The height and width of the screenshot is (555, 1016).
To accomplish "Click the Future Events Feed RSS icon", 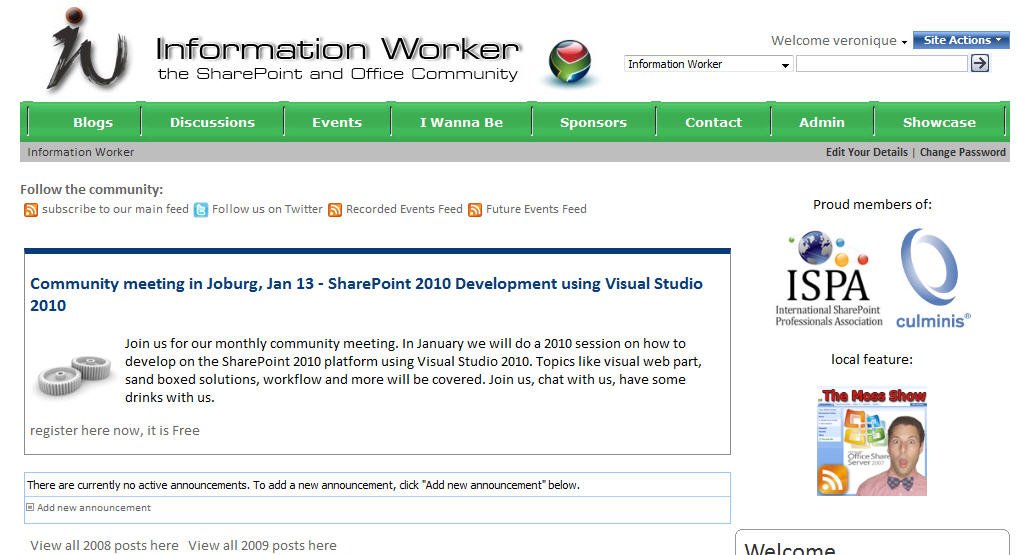I will (x=475, y=210).
